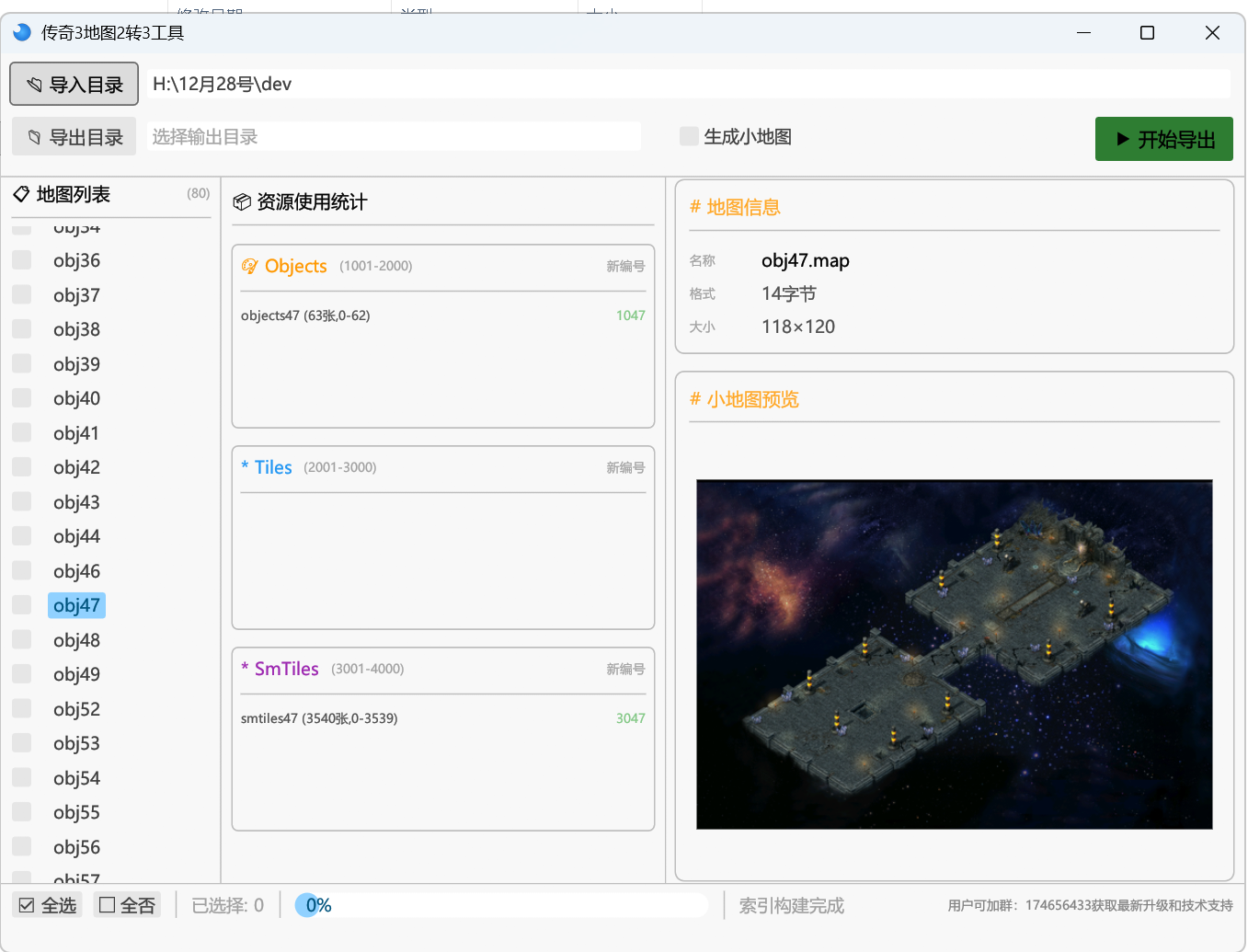Screen dimensions: 1248x952
Task: Click the minimap preview image
Action: point(954,654)
